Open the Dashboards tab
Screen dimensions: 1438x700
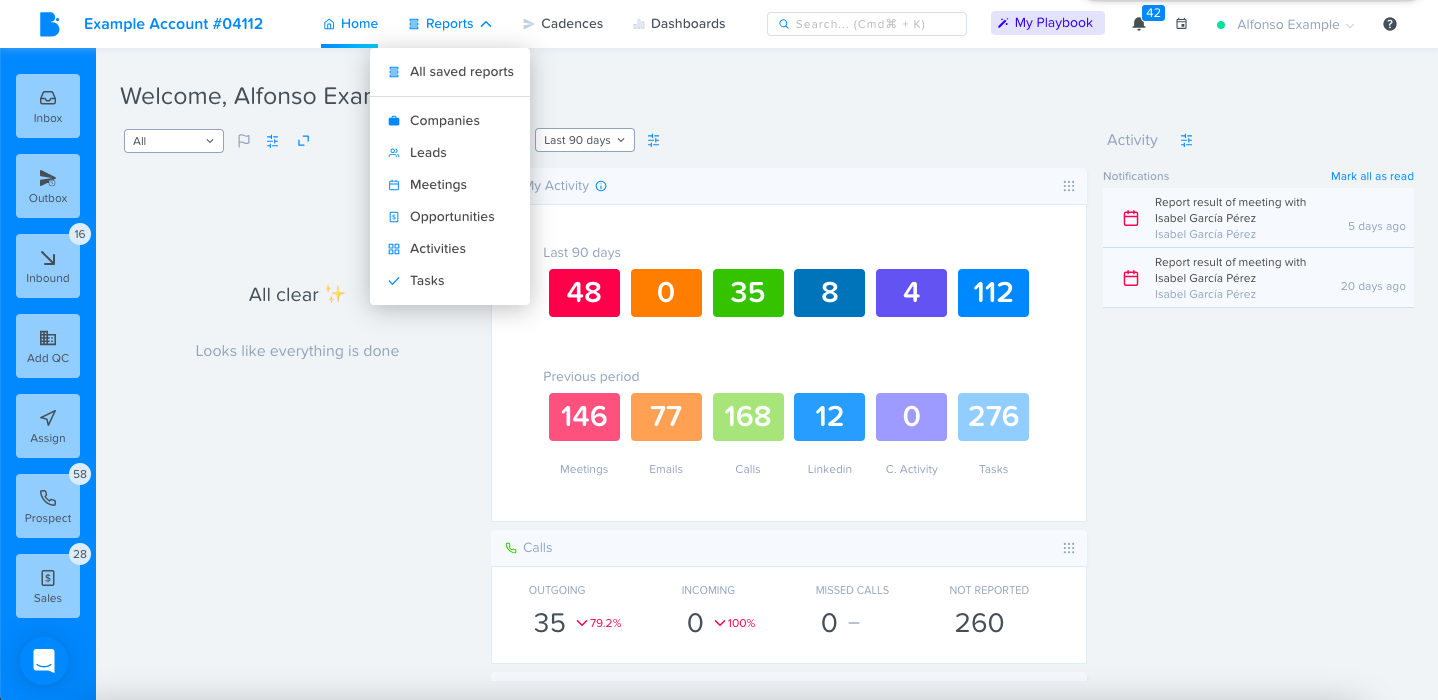coord(679,24)
